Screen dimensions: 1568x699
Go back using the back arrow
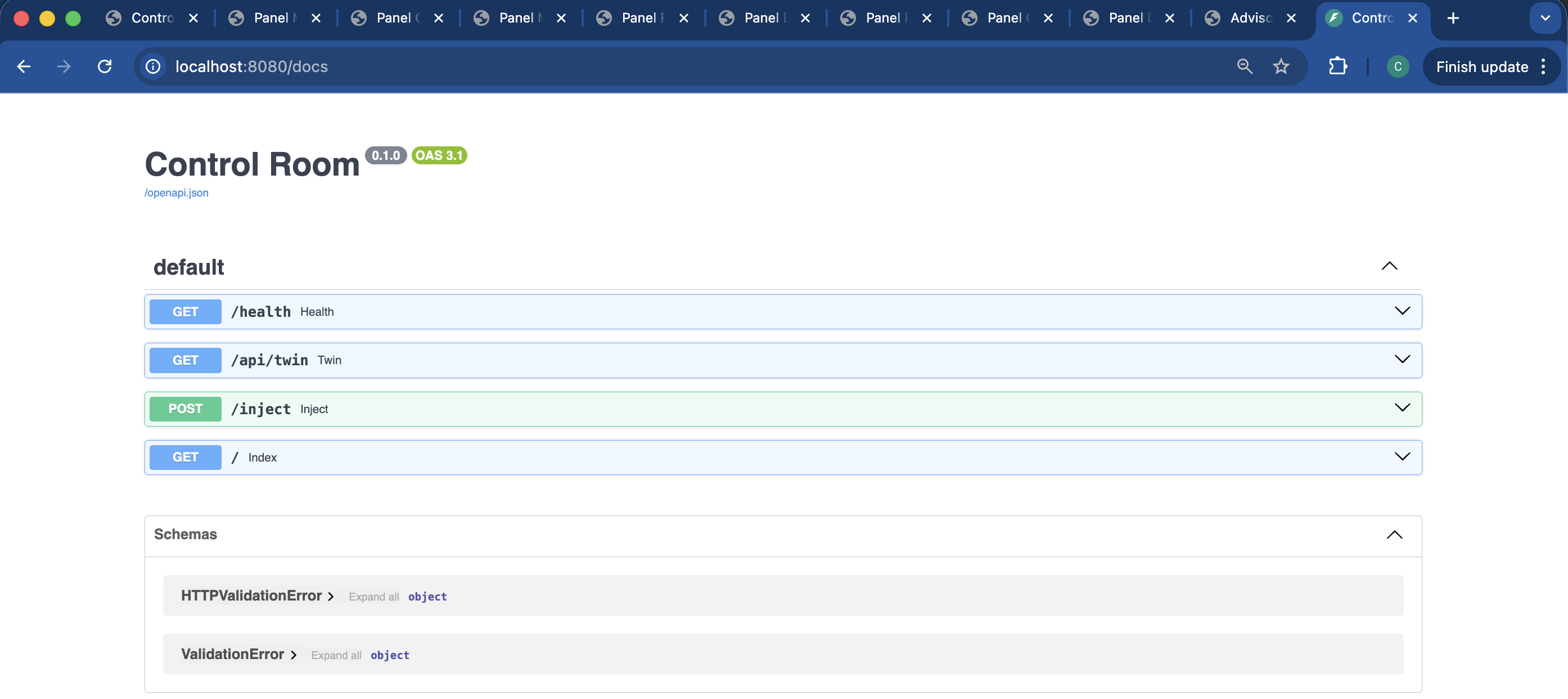pos(24,66)
